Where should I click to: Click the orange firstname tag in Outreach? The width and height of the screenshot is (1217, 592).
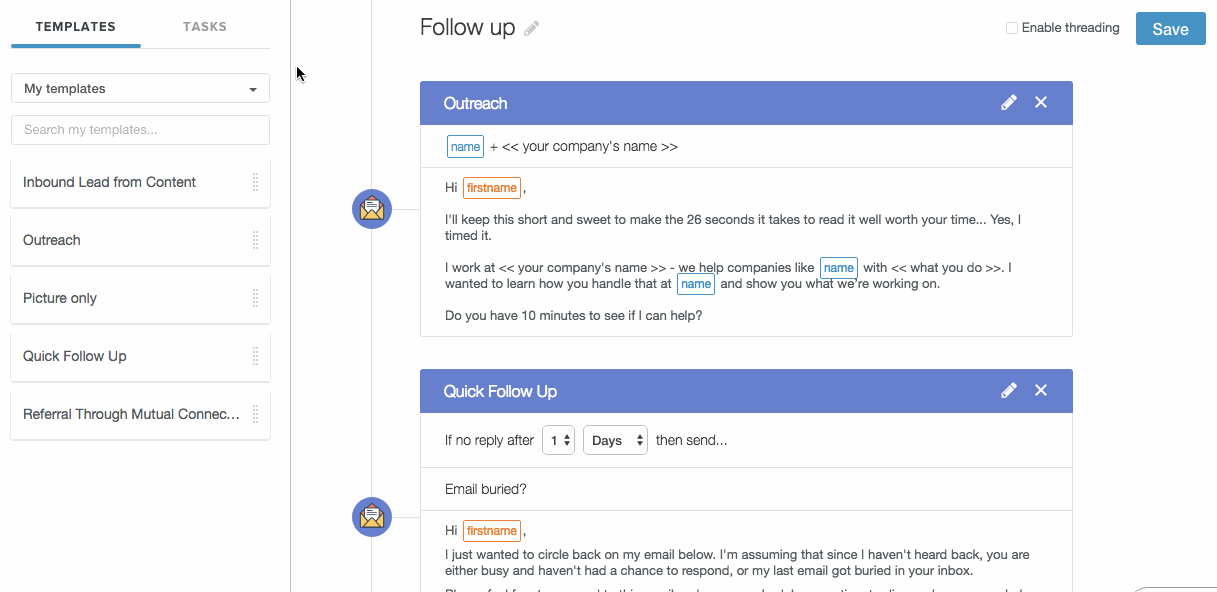pos(492,188)
